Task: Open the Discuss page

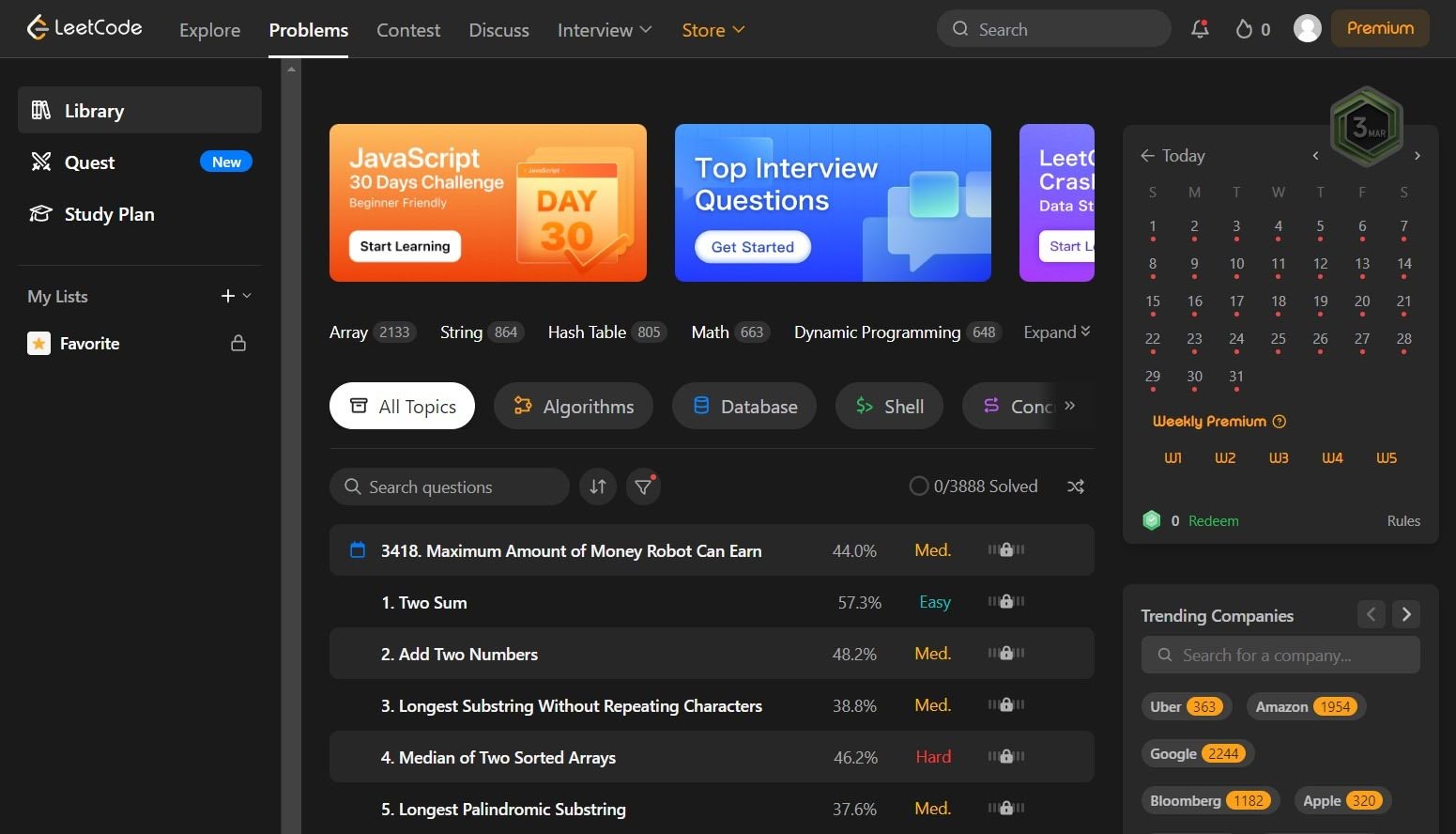Action: point(498,30)
